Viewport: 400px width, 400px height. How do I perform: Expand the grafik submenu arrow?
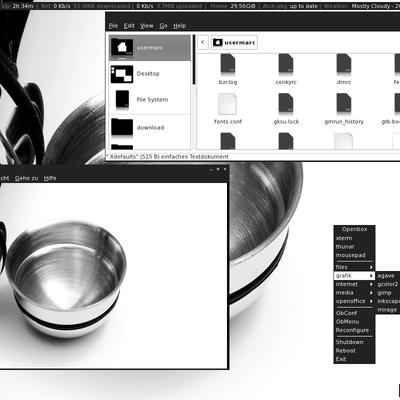(371, 276)
